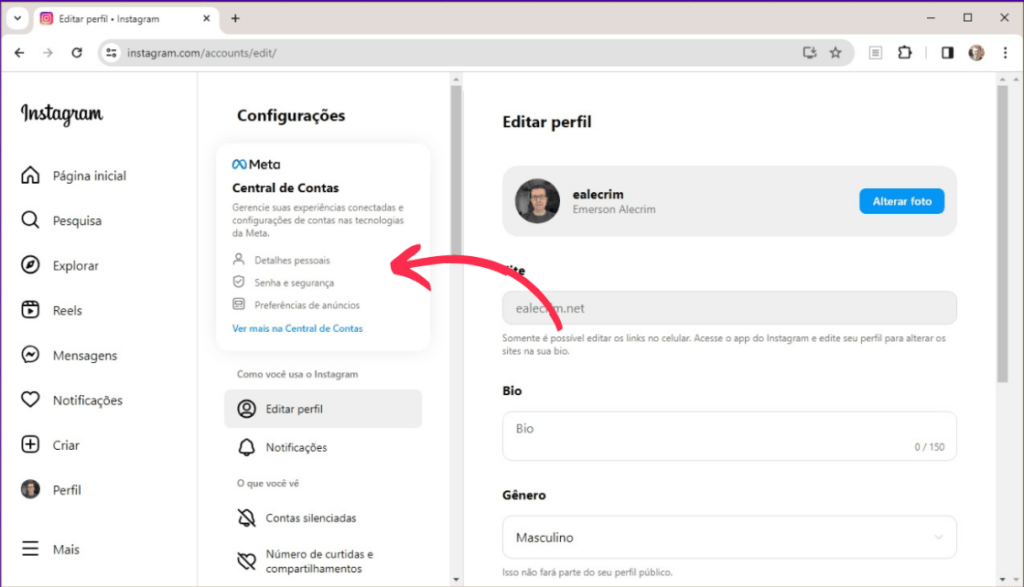Viewport: 1024px width, 587px height.
Task: Click the ealecrim.net site field
Action: tap(729, 308)
